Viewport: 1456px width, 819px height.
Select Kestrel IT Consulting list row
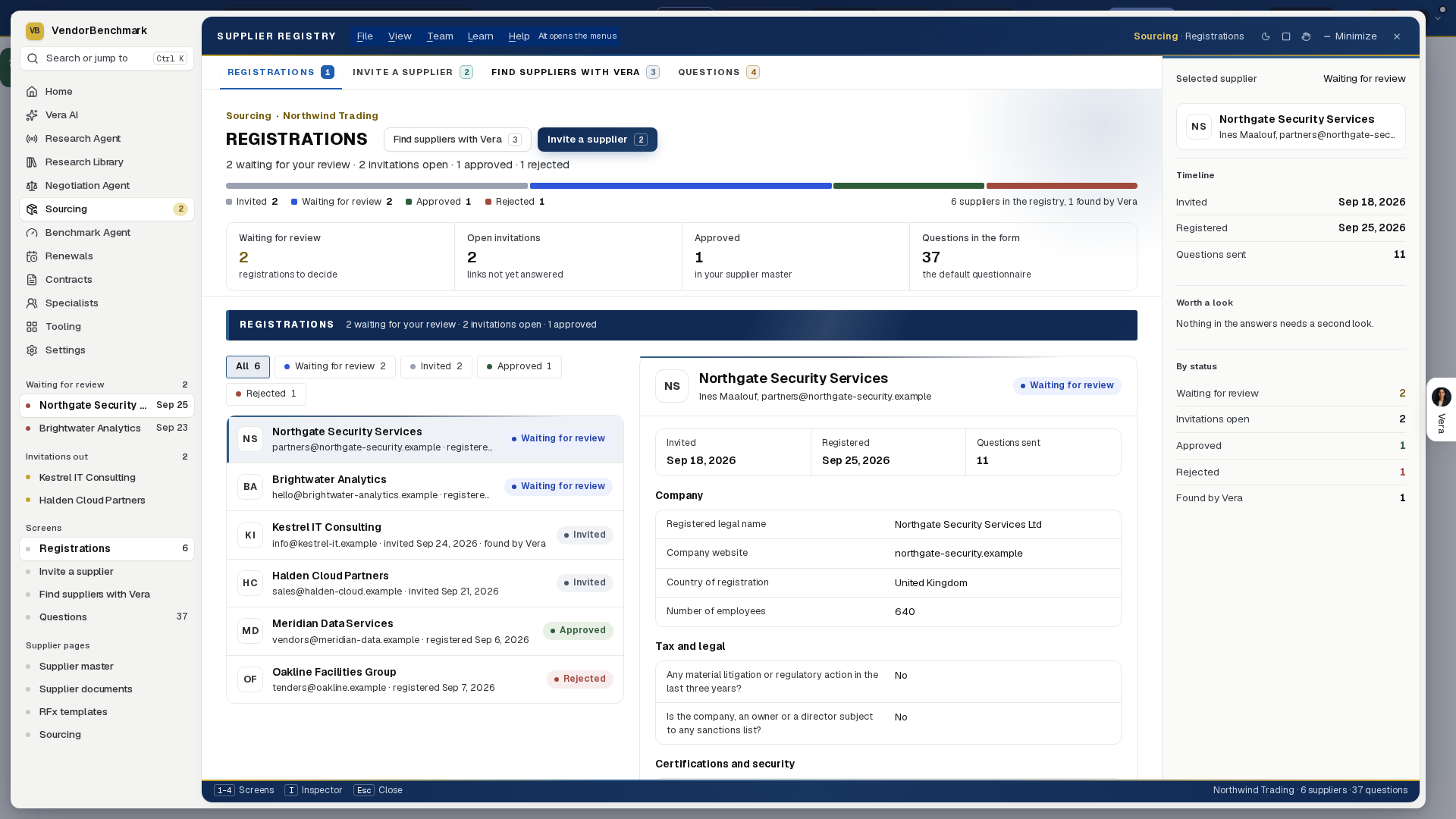425,535
